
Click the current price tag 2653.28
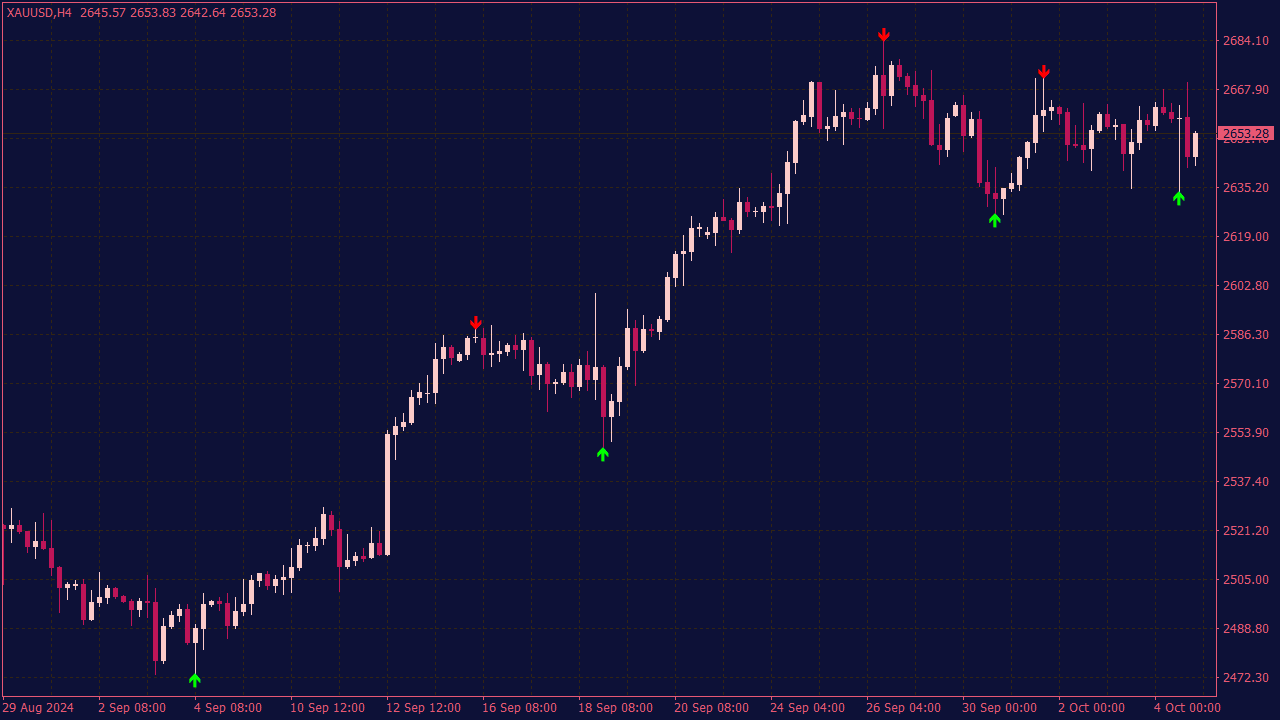(1246, 134)
